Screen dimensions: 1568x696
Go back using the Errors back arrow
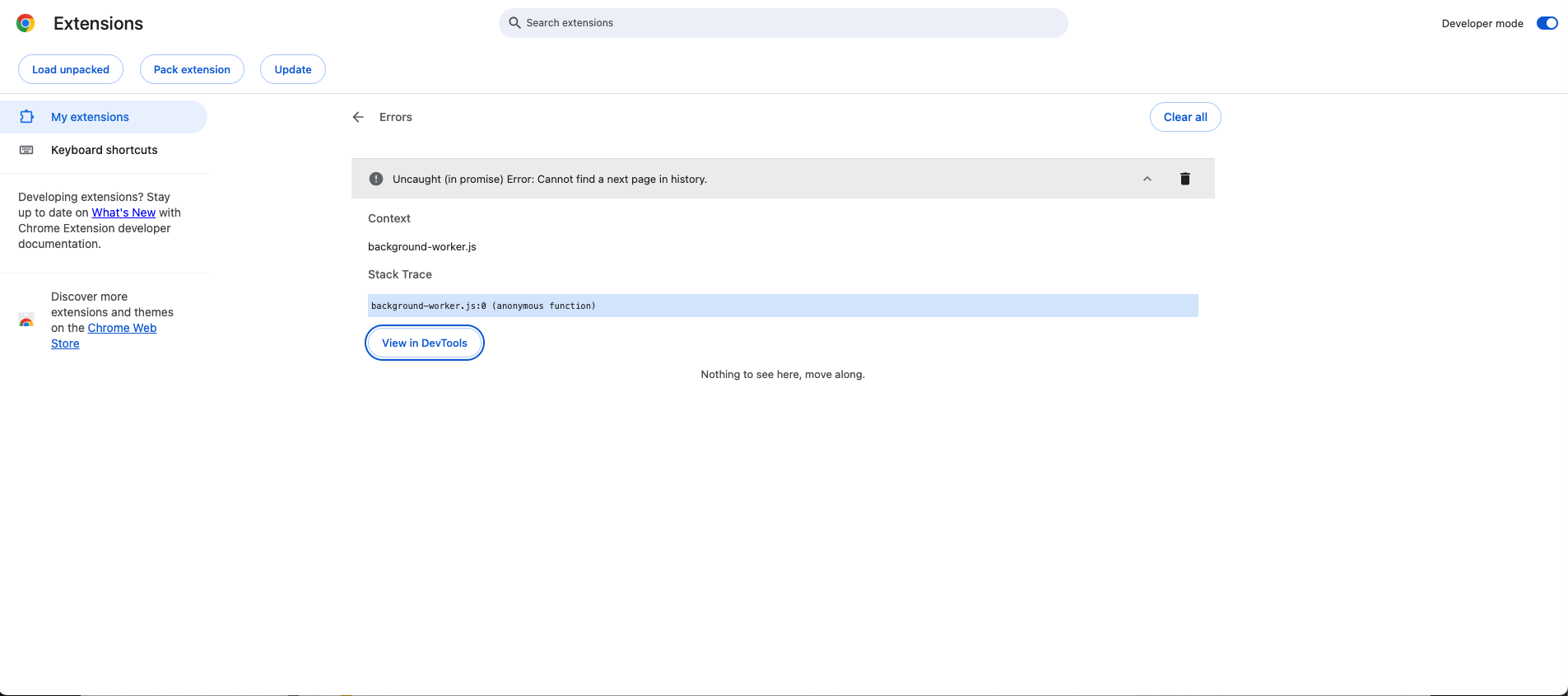pyautogui.click(x=358, y=117)
